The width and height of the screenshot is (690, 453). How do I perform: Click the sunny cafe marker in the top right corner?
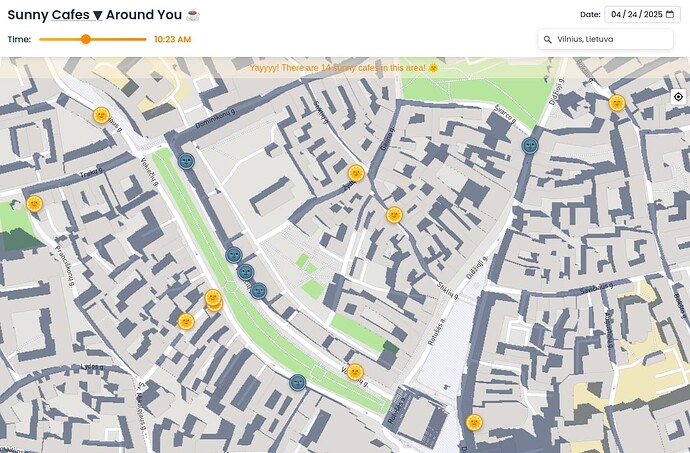pyautogui.click(x=617, y=103)
